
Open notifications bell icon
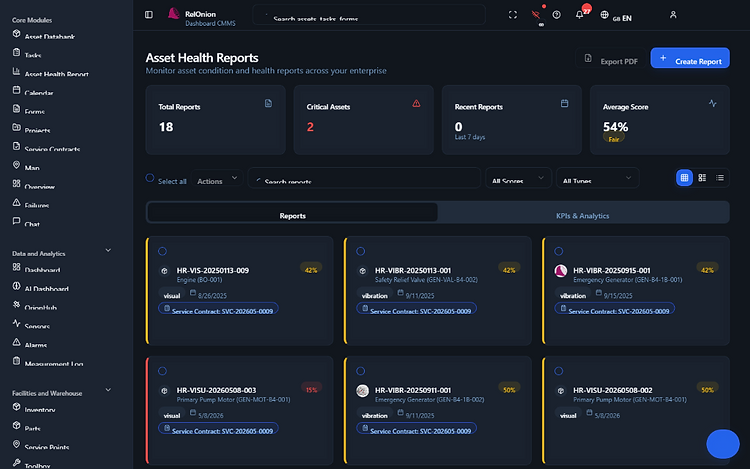point(579,15)
